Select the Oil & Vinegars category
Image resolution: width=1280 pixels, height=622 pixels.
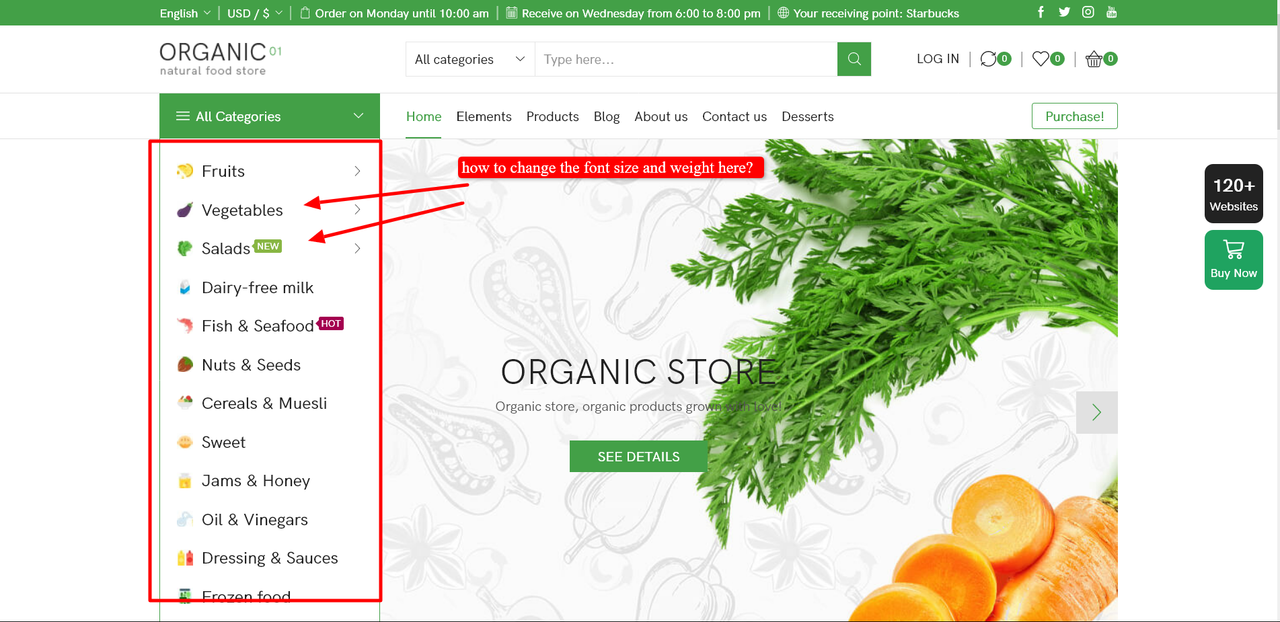pyautogui.click(x=255, y=519)
